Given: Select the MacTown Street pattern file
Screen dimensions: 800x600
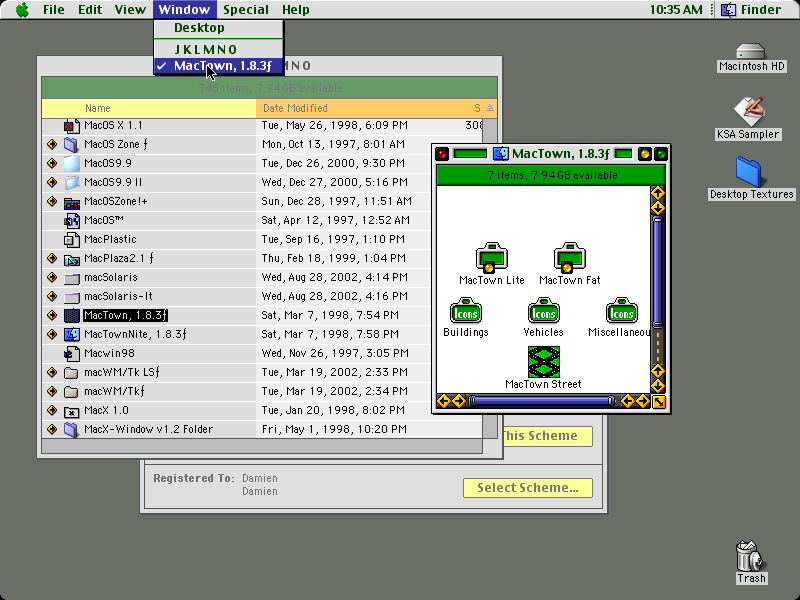Looking at the screenshot, I should point(543,361).
